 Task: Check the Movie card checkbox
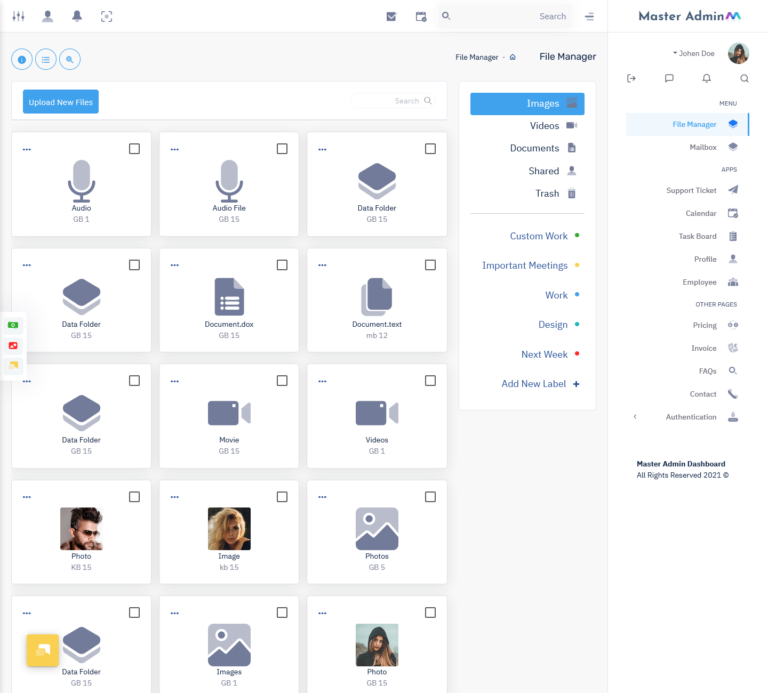point(282,381)
